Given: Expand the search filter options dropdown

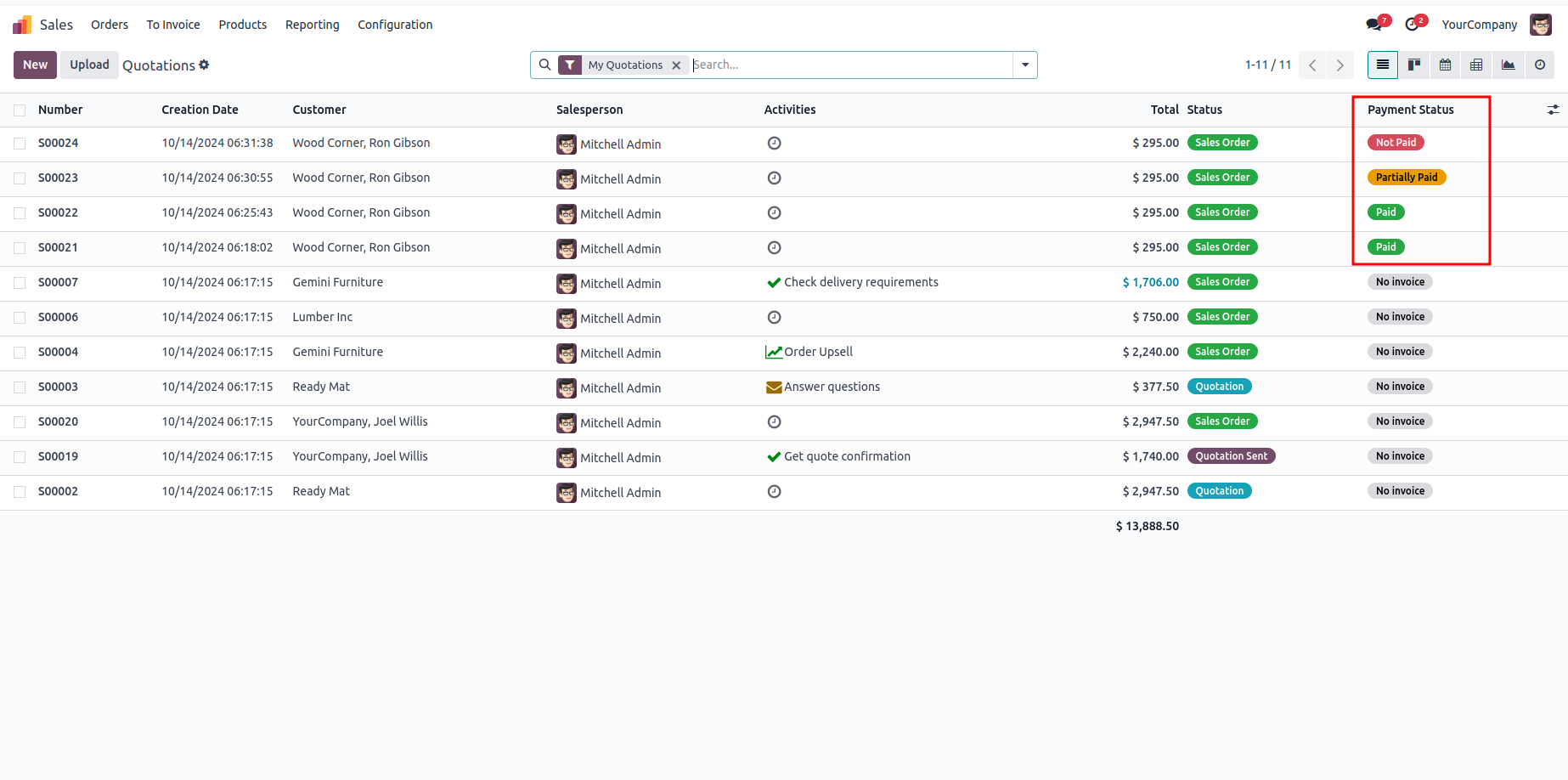Looking at the screenshot, I should (x=1025, y=65).
